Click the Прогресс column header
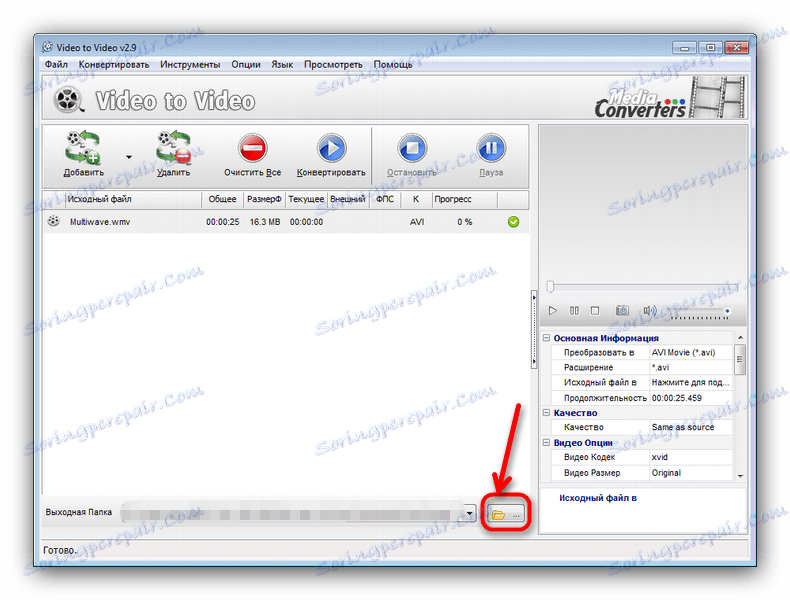 465,199
